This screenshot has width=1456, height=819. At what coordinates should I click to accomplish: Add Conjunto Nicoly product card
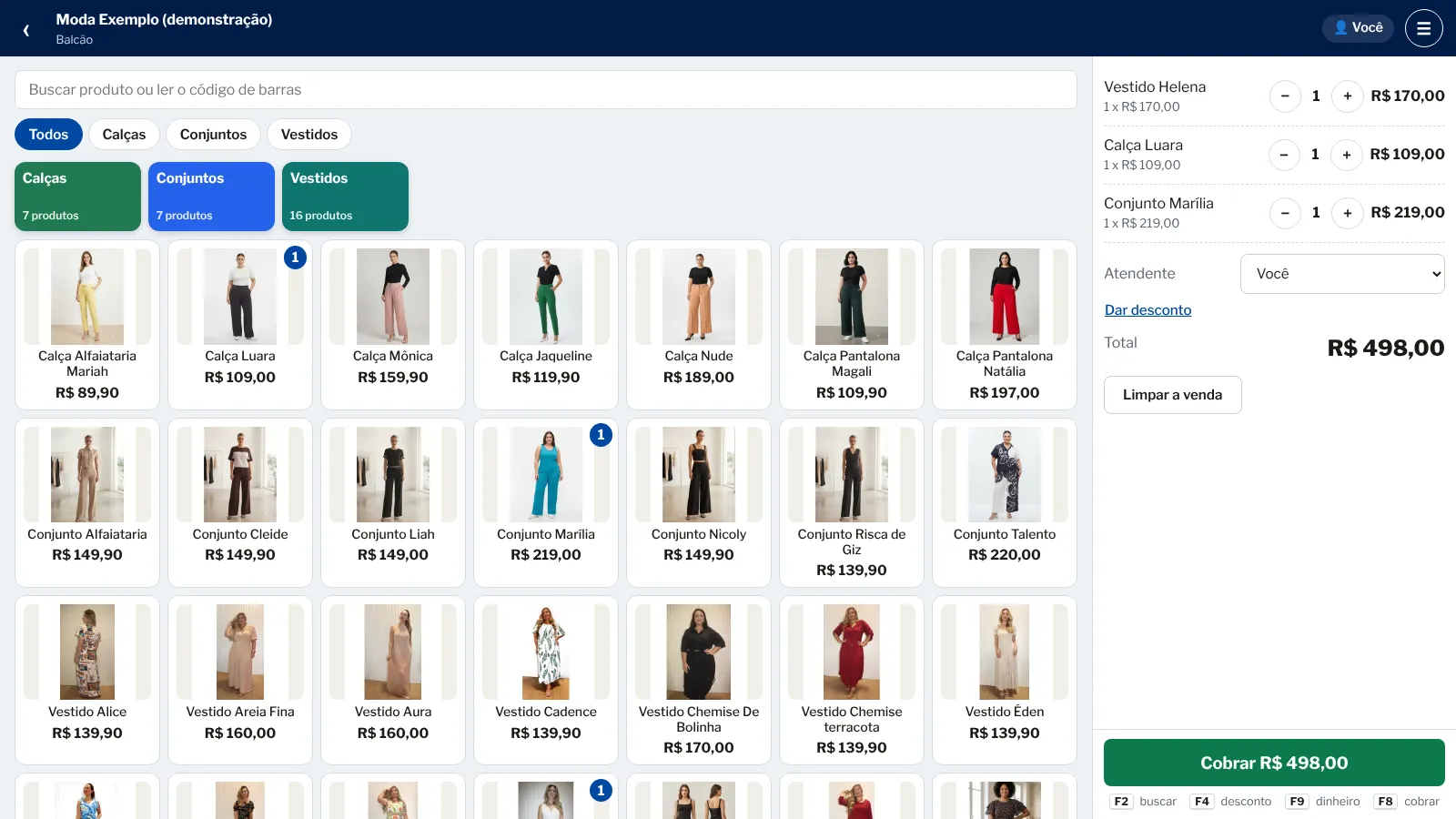699,502
